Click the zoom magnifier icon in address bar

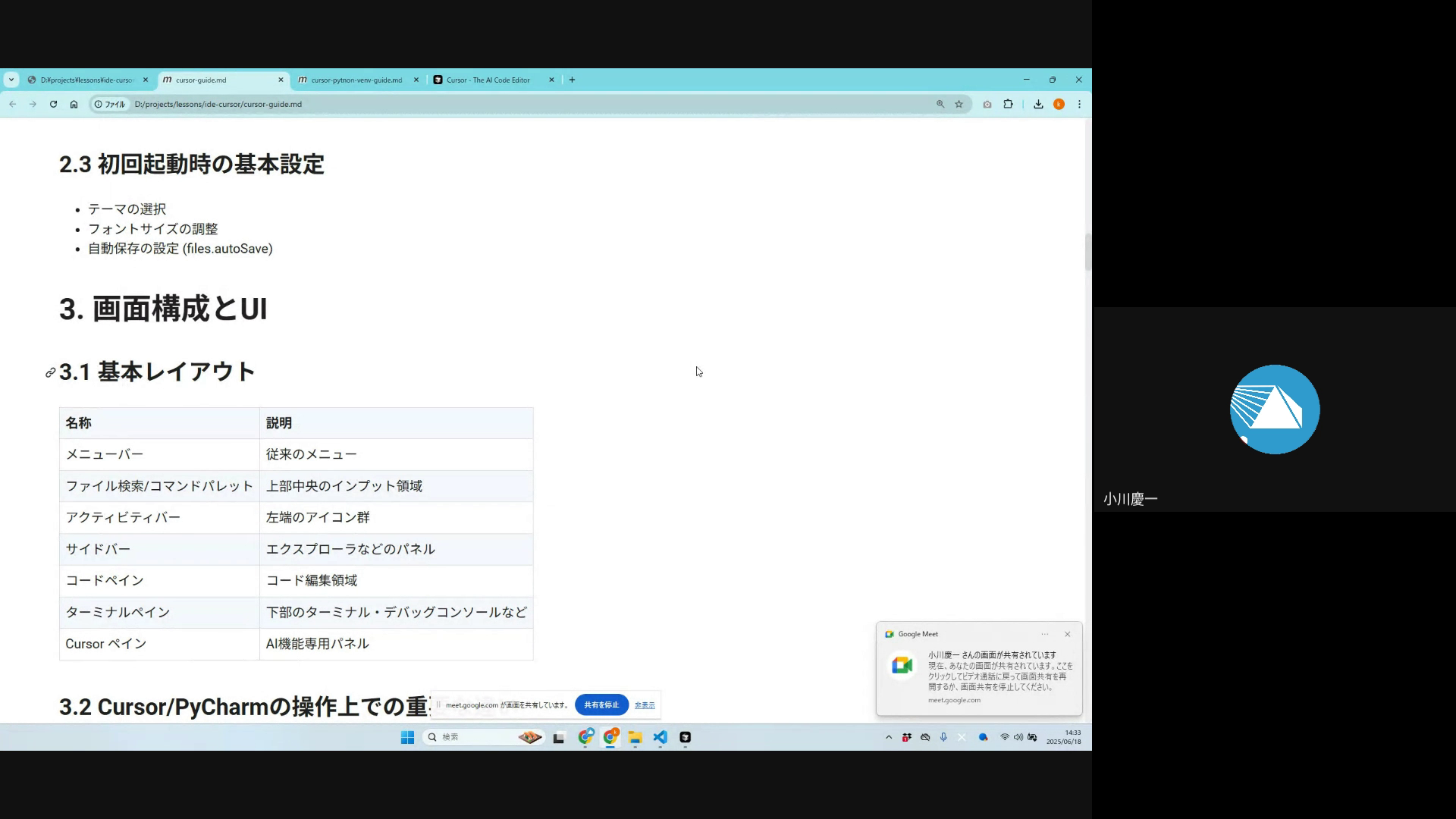(940, 104)
